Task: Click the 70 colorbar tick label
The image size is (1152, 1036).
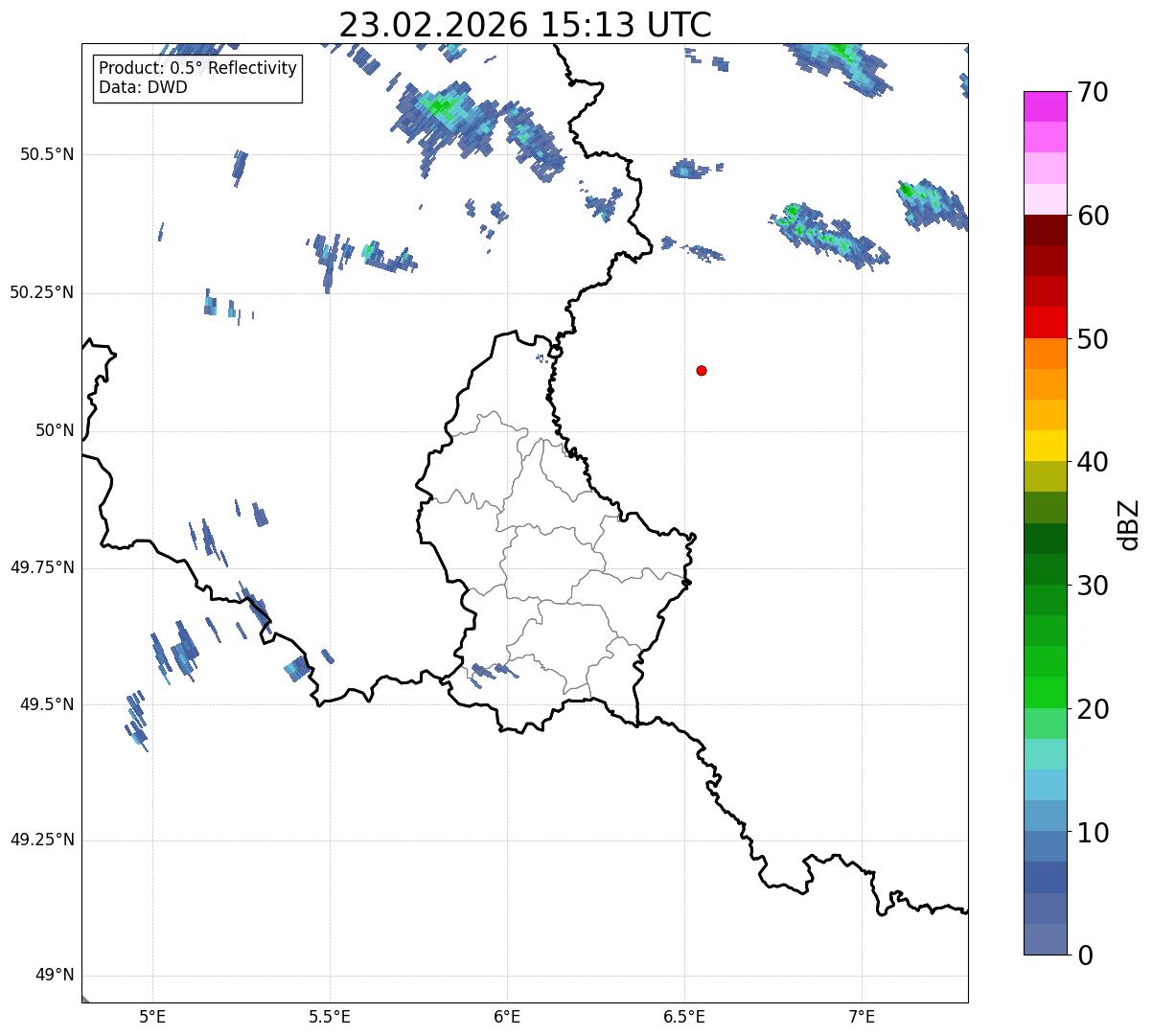Action: [x=1093, y=93]
